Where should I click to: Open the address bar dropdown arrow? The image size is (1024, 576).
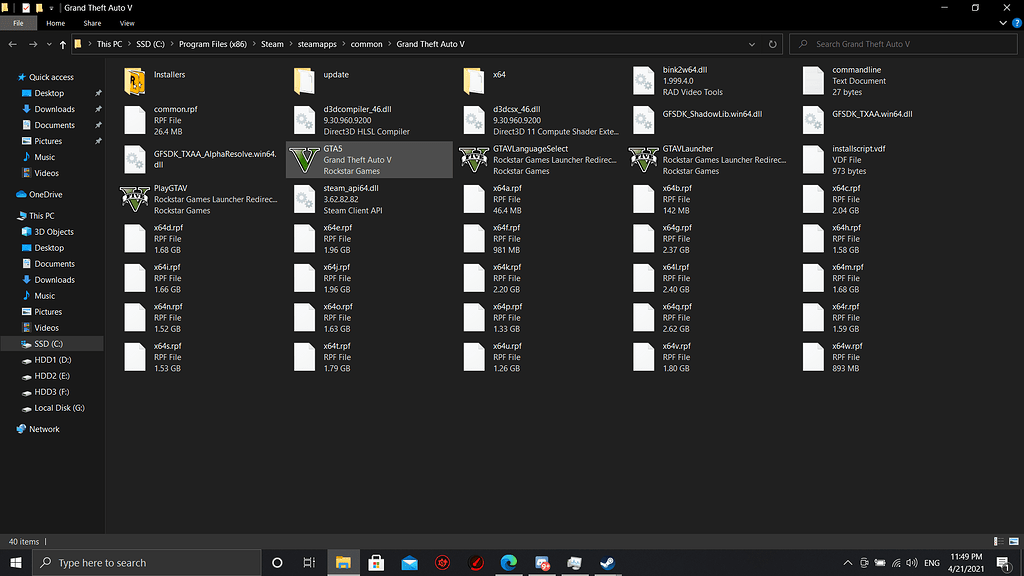(752, 43)
